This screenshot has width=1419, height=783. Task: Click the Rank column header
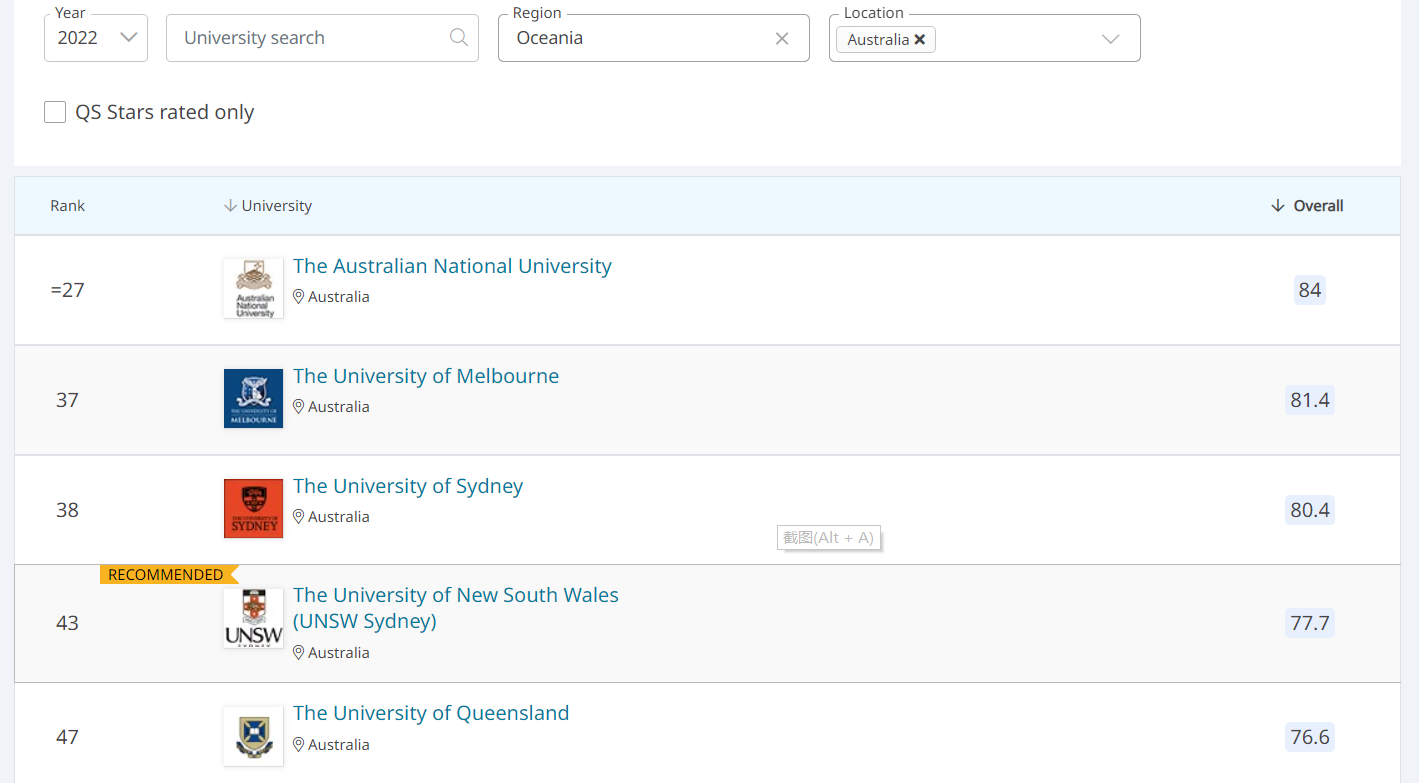tap(68, 206)
